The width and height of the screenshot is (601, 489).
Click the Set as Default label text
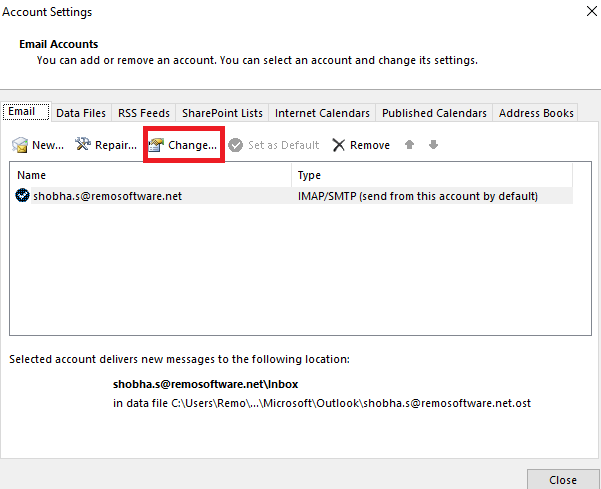pyautogui.click(x=284, y=145)
